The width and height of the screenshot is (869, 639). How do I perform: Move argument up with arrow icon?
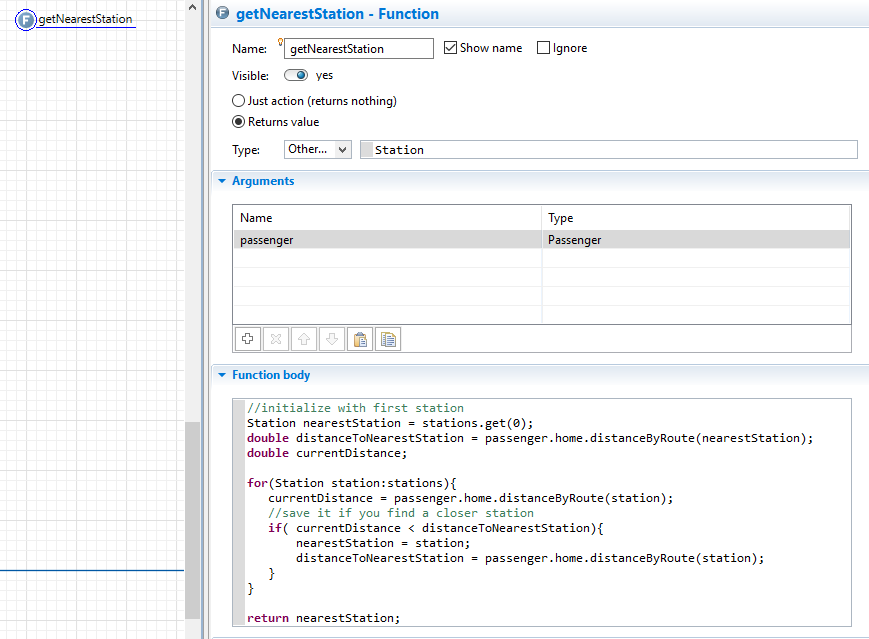click(x=303, y=339)
